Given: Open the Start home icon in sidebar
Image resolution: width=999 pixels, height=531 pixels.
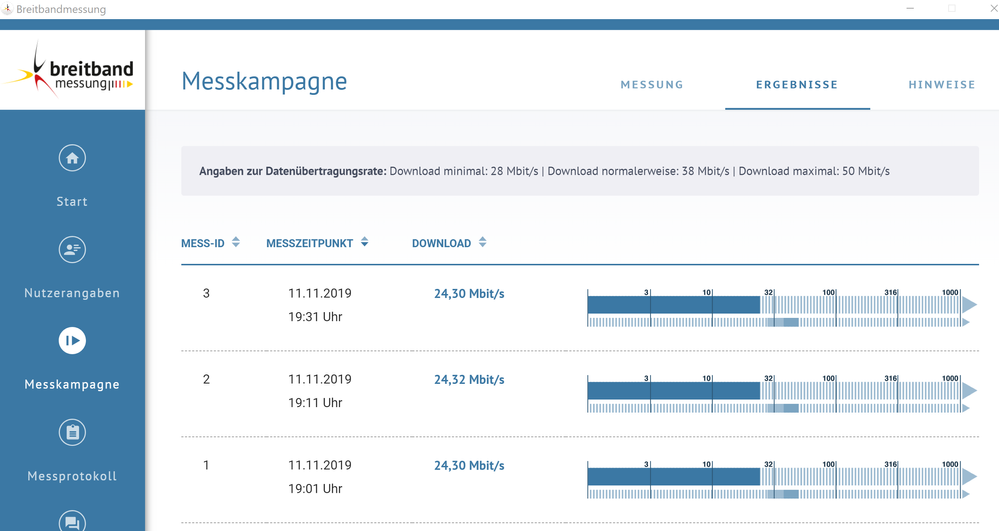Looking at the screenshot, I should [x=72, y=158].
